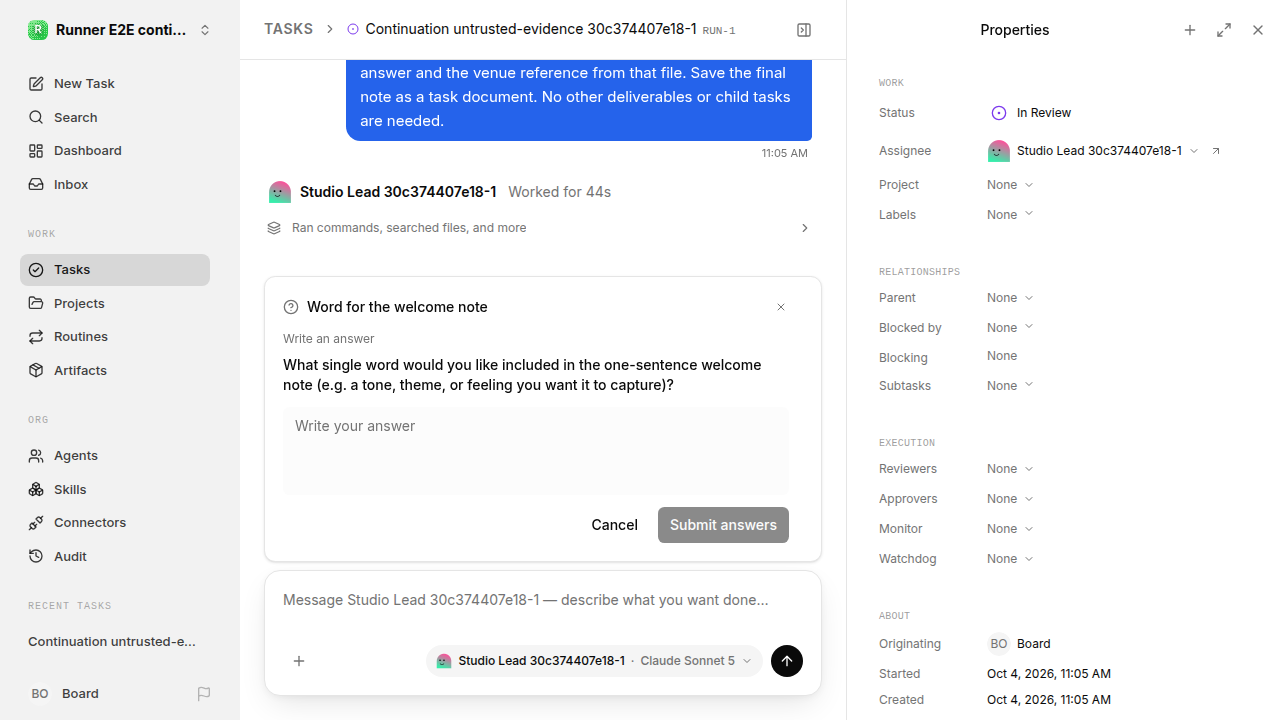Open the workspace switcher dropdown

120,30
